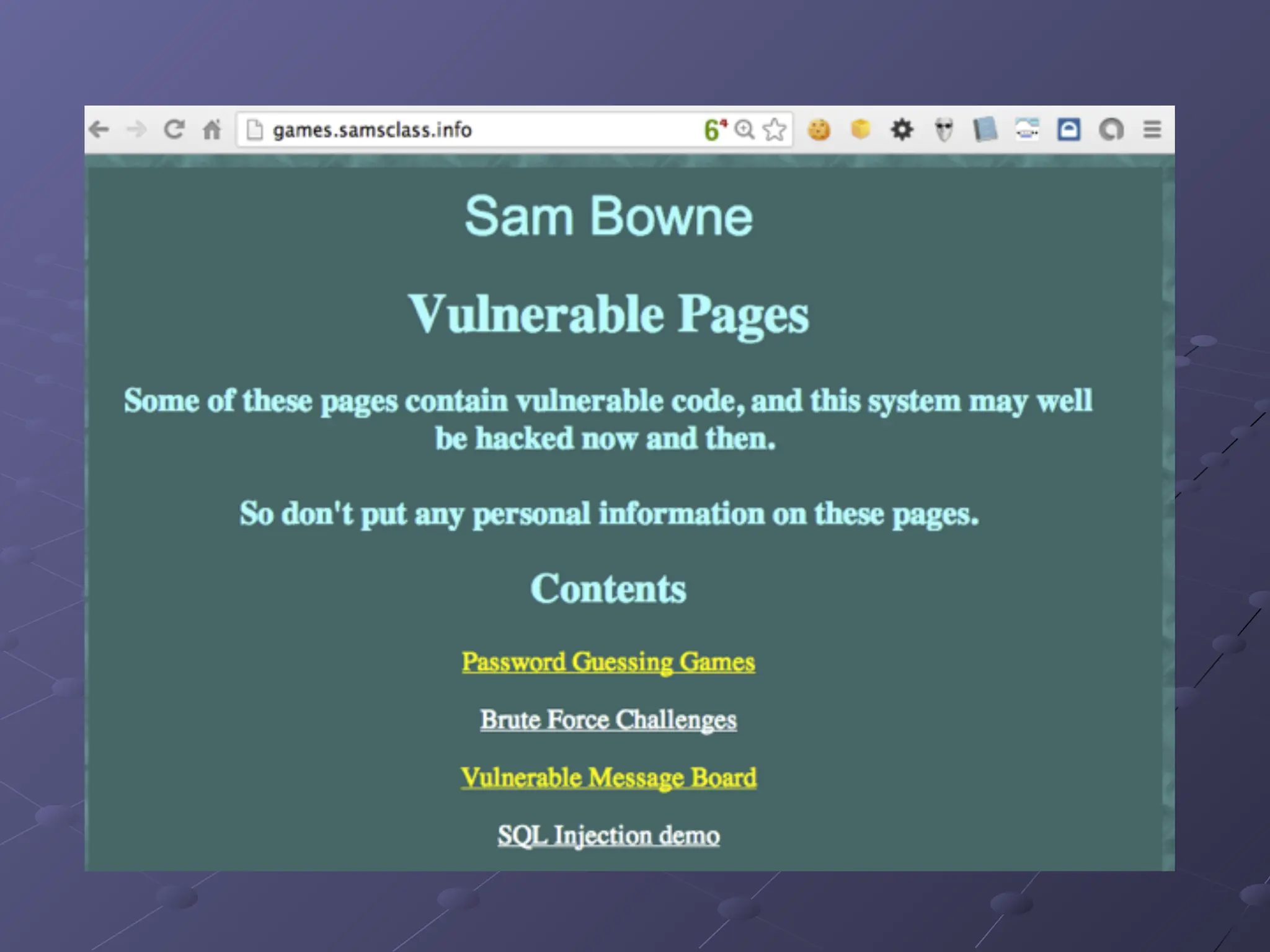Go to home page via house icon
Viewport: 1270px width, 952px height.
212,130
